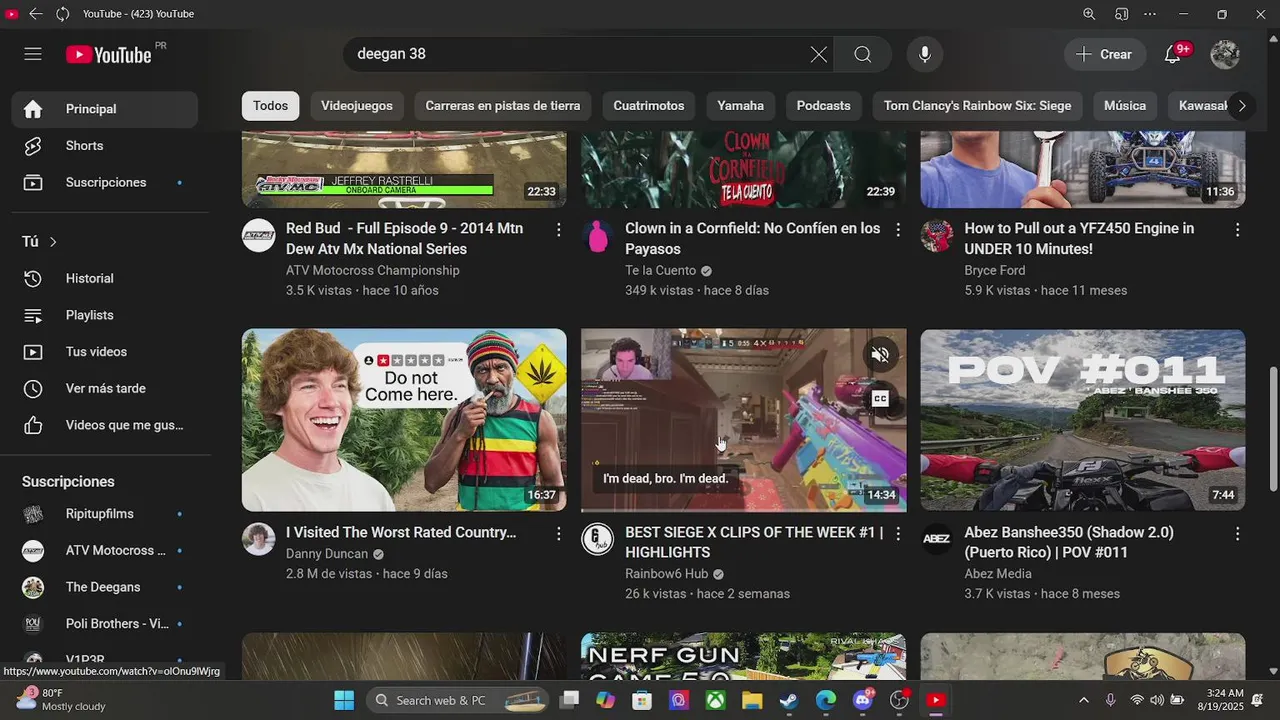This screenshot has width=1280, height=720.
Task: Select Tom Clancy's Rainbow Six: Siege chip
Action: (x=977, y=106)
